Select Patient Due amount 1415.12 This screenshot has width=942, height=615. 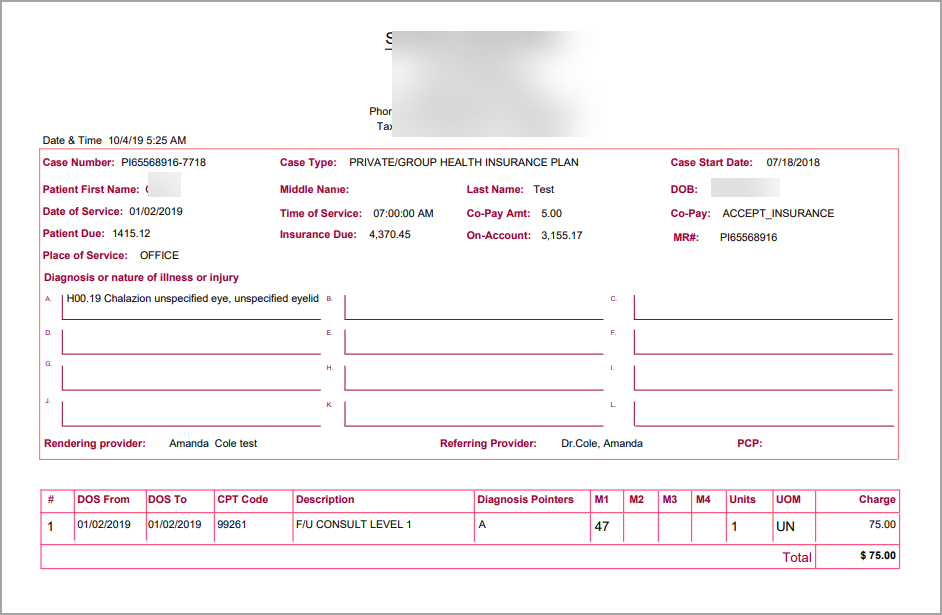pyautogui.click(x=132, y=233)
